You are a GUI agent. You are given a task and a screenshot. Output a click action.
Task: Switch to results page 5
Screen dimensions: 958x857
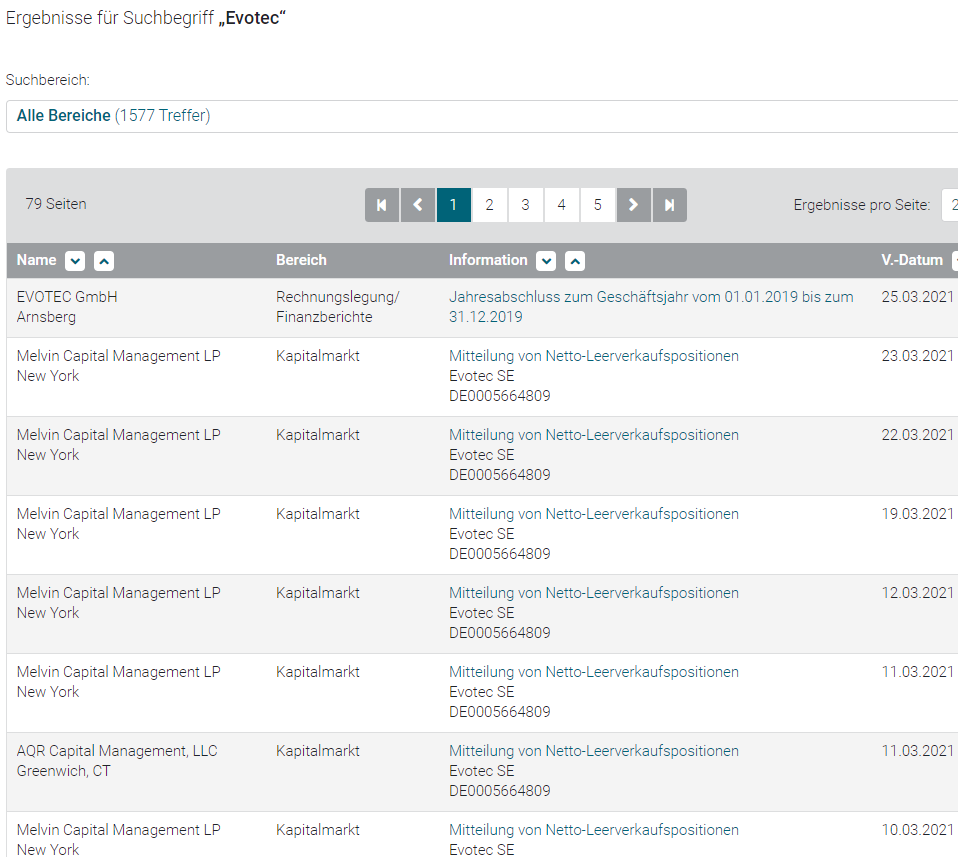(x=597, y=205)
